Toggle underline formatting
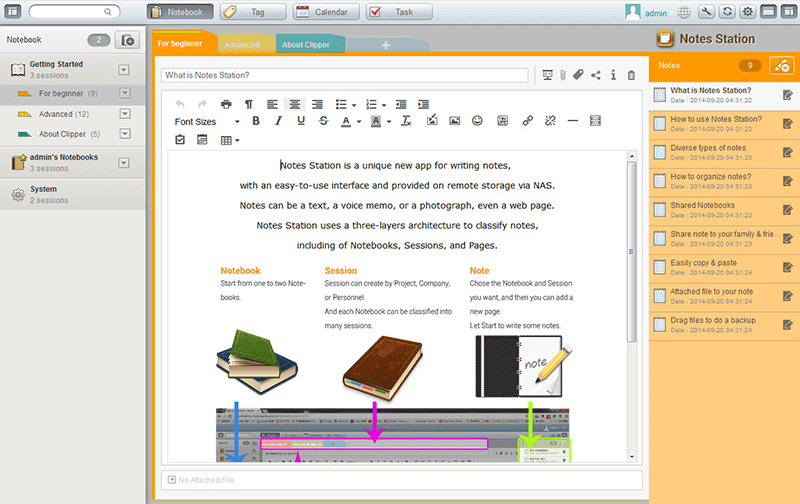The width and height of the screenshot is (800, 504). [301, 121]
